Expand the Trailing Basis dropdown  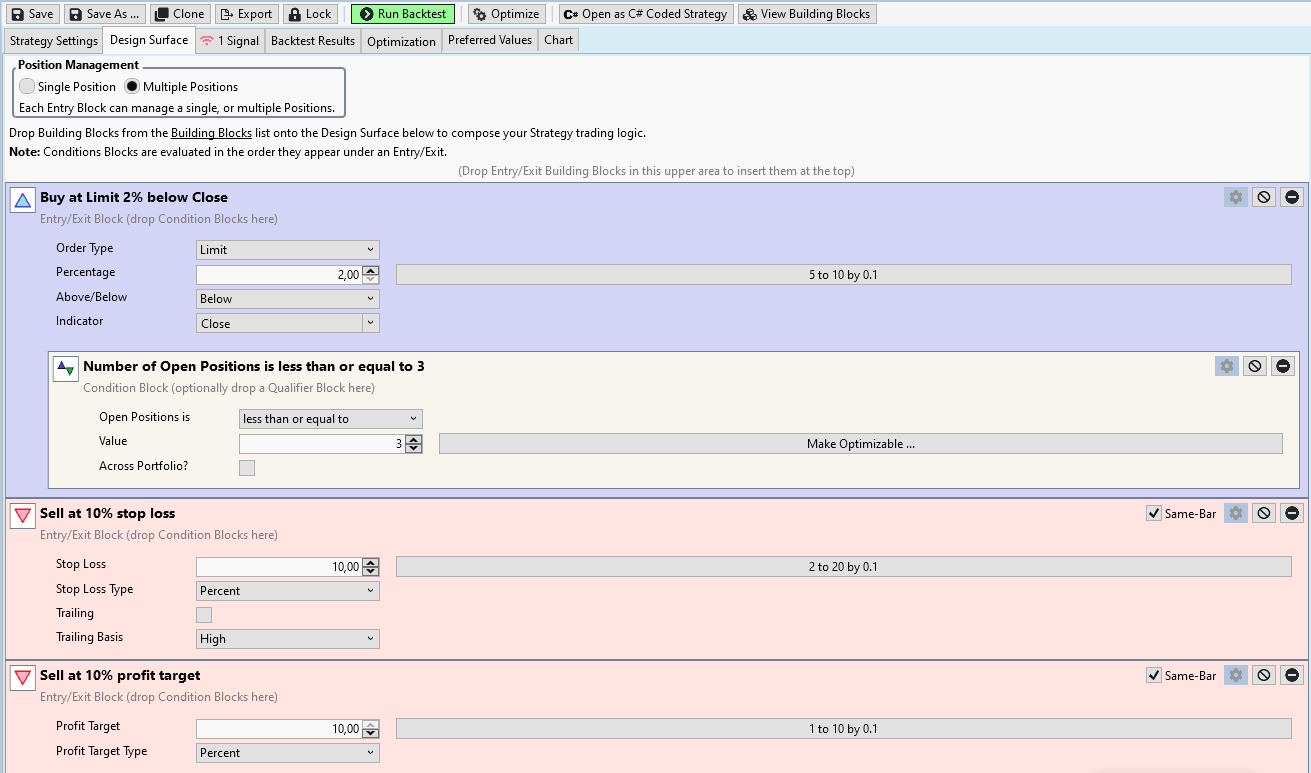288,639
